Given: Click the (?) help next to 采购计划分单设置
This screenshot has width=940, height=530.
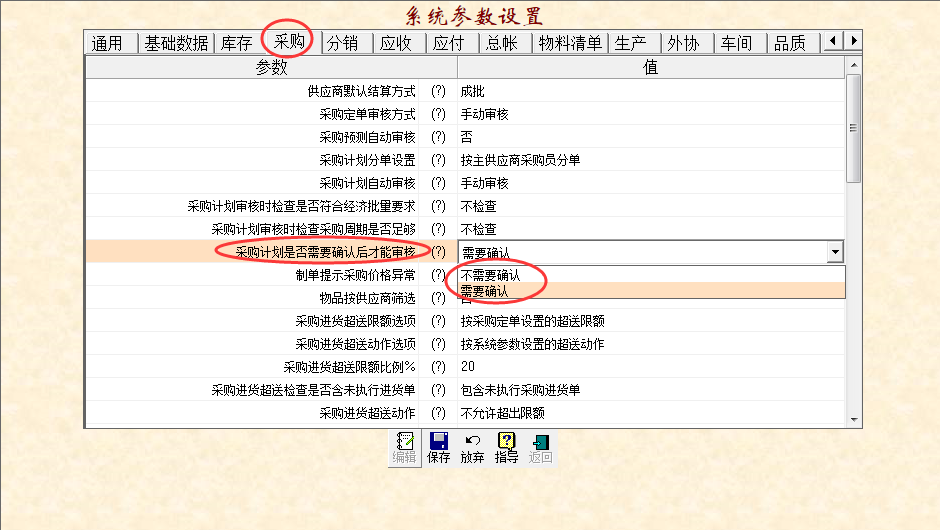Looking at the screenshot, I should coord(438,160).
